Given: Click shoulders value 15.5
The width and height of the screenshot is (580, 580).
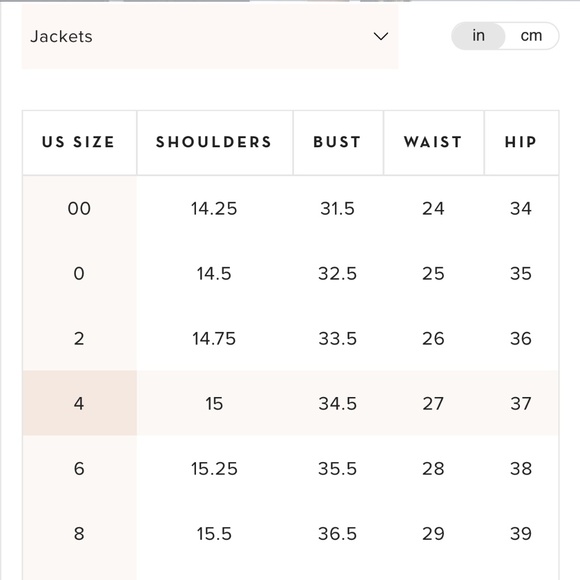Looking at the screenshot, I should pyautogui.click(x=214, y=533).
